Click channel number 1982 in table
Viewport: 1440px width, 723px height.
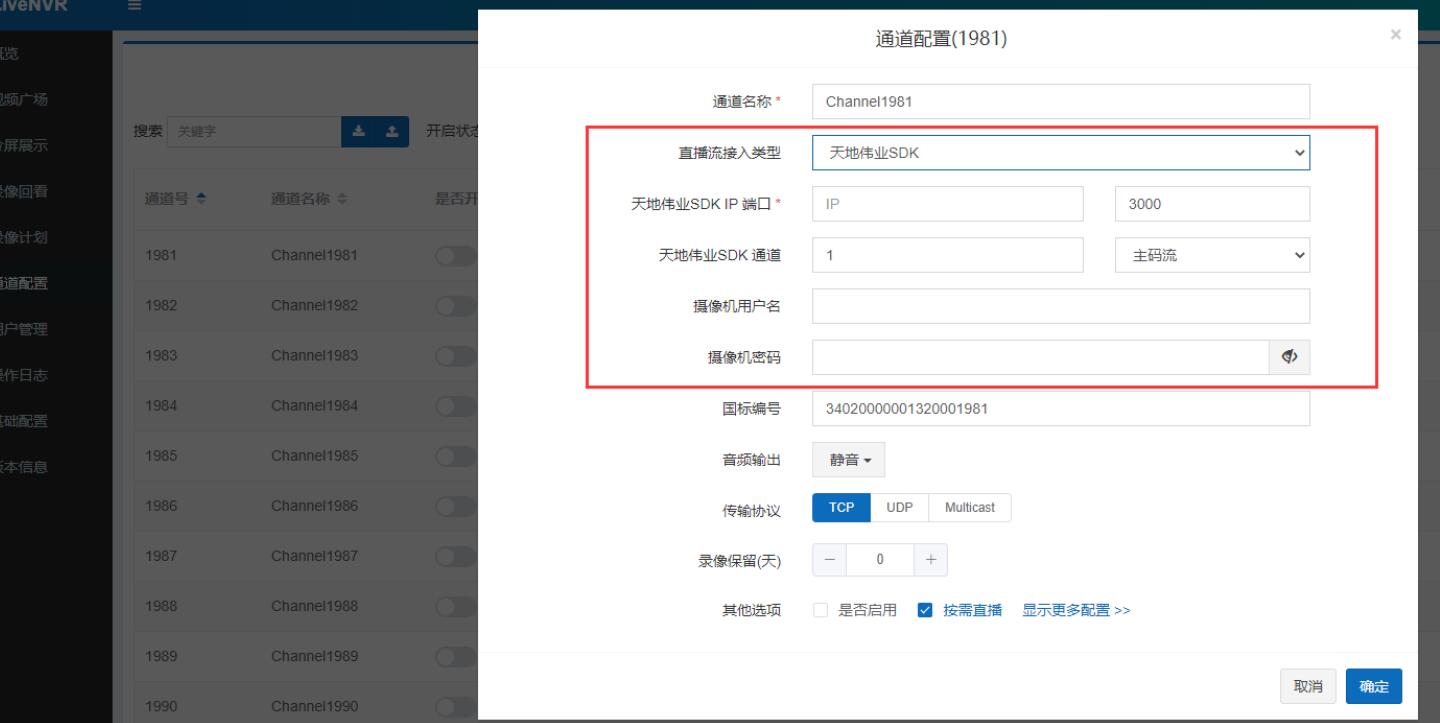161,305
